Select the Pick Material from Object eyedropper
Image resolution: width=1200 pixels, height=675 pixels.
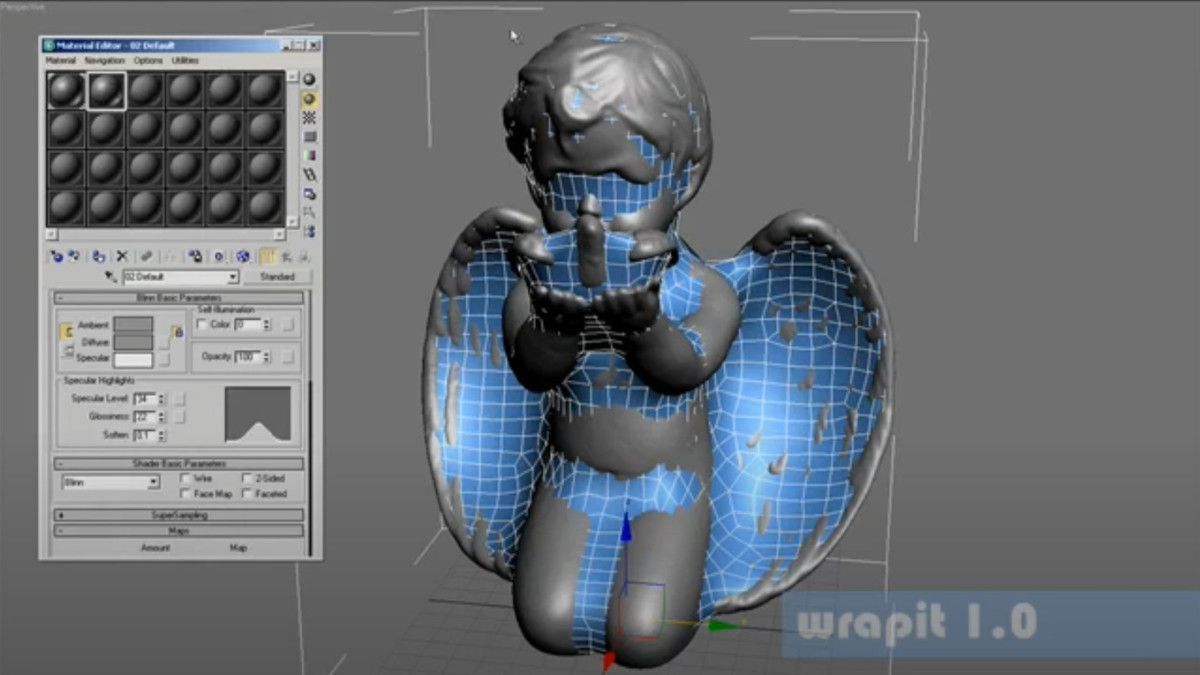click(110, 276)
